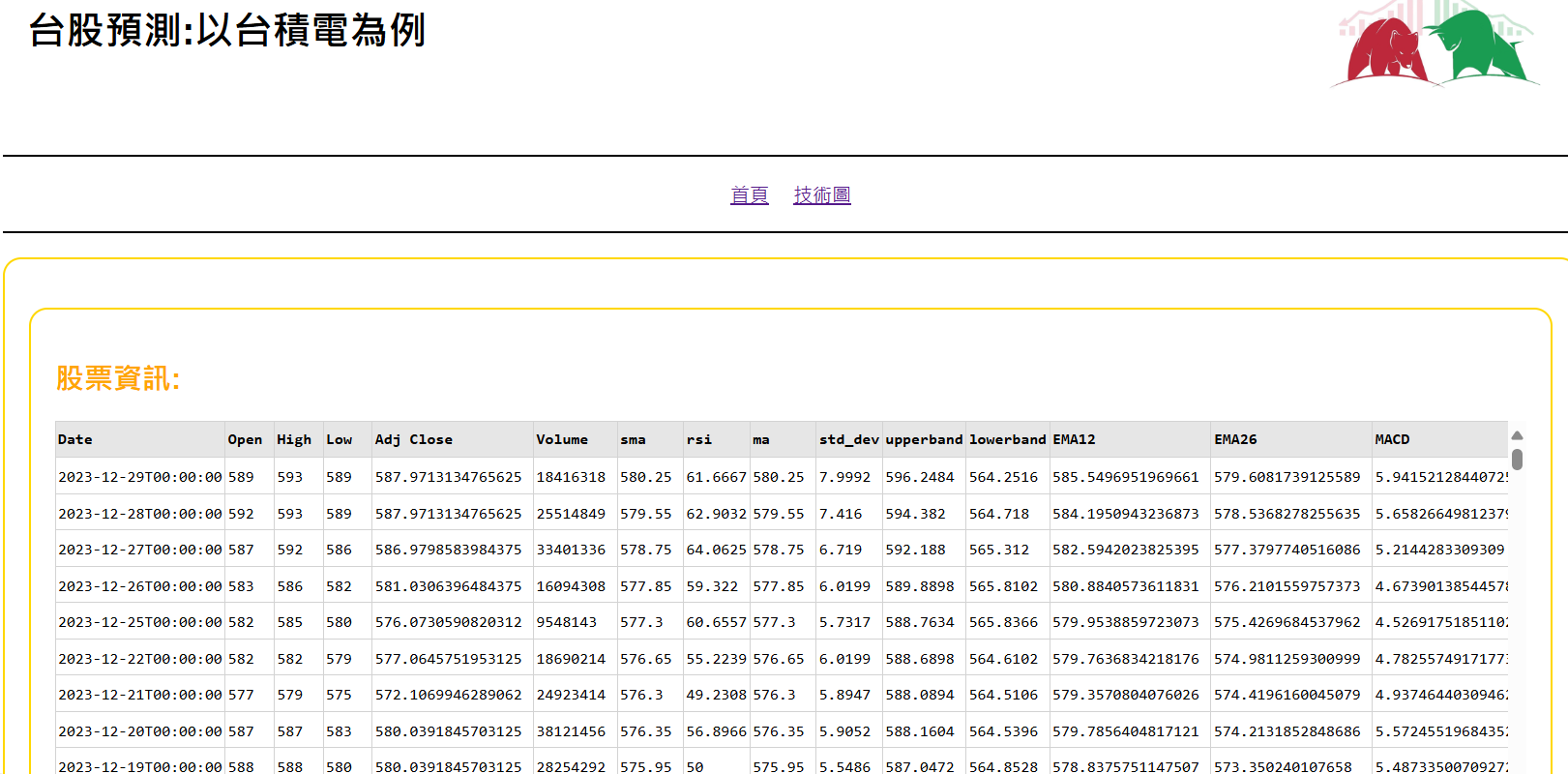The image size is (1568, 774).
Task: Click rsi value 49.2308
Action: [x=717, y=695]
